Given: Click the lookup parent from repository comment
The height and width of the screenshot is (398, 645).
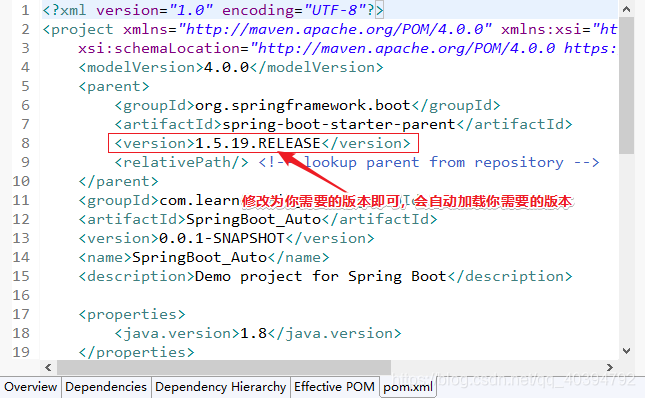Looking at the screenshot, I should pyautogui.click(x=429, y=162).
